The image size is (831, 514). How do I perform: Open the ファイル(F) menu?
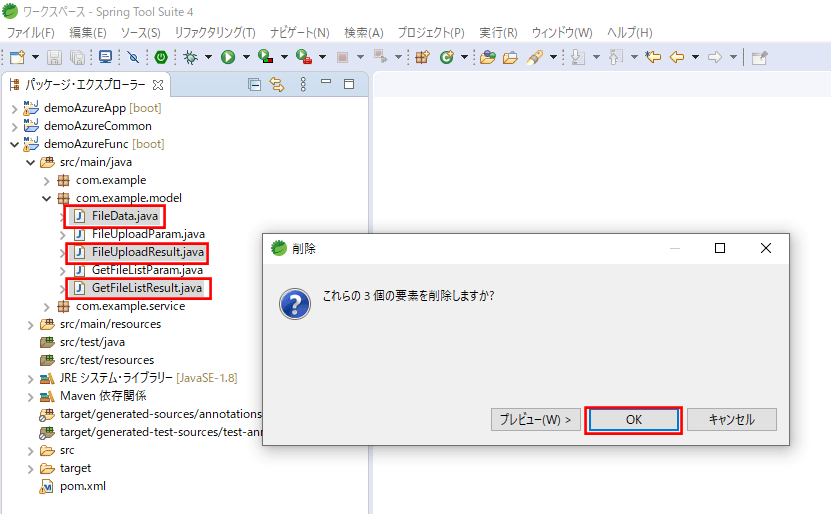pyautogui.click(x=31, y=33)
